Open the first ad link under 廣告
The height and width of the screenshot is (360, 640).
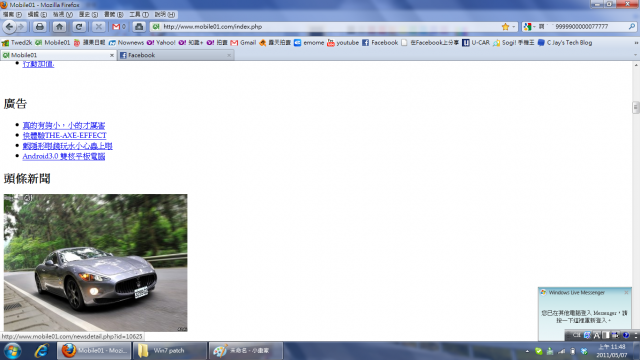[64, 125]
